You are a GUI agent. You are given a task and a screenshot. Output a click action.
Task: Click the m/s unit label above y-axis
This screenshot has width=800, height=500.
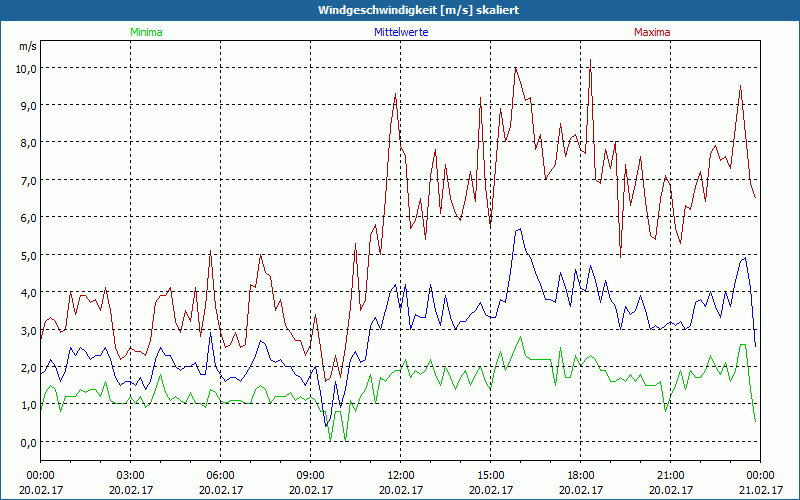[x=27, y=47]
